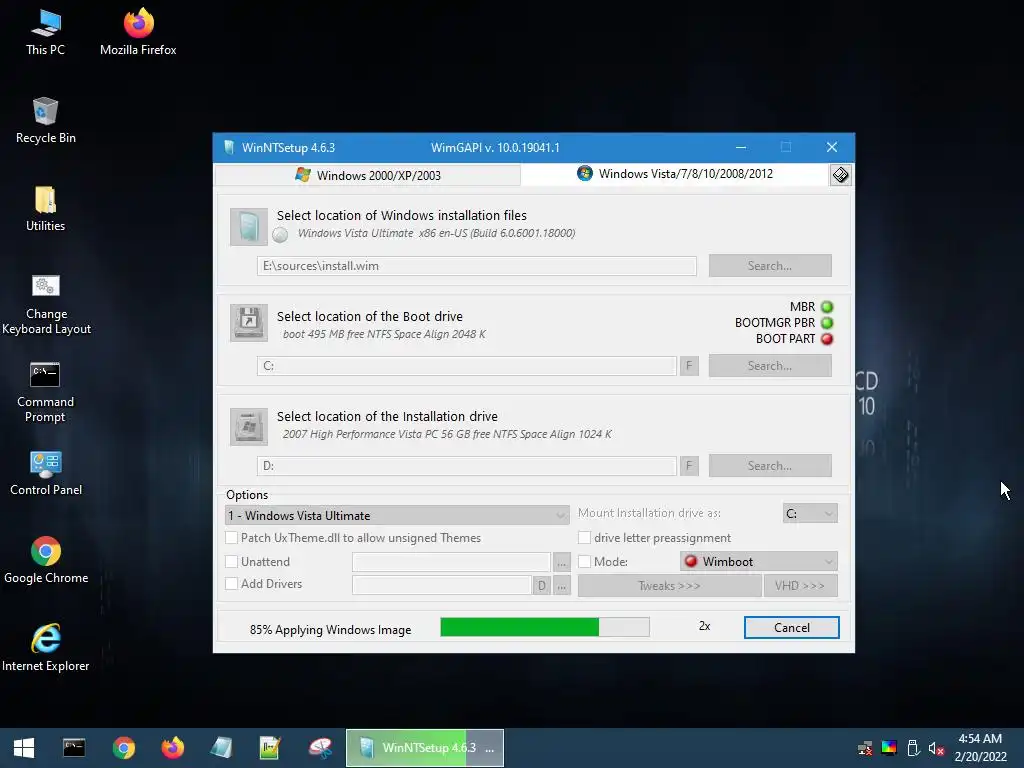Toggle the Unattend checkbox
The image size is (1024, 768).
(x=231, y=562)
